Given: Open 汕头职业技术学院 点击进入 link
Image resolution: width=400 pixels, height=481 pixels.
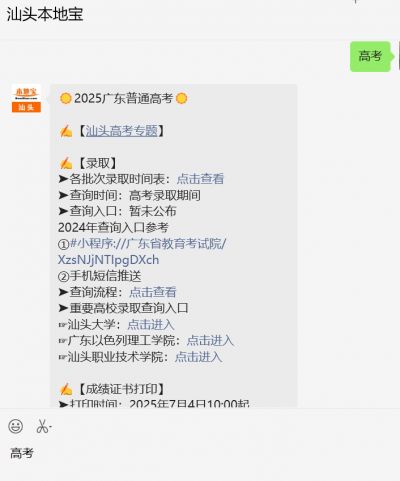Looking at the screenshot, I should (x=198, y=357).
